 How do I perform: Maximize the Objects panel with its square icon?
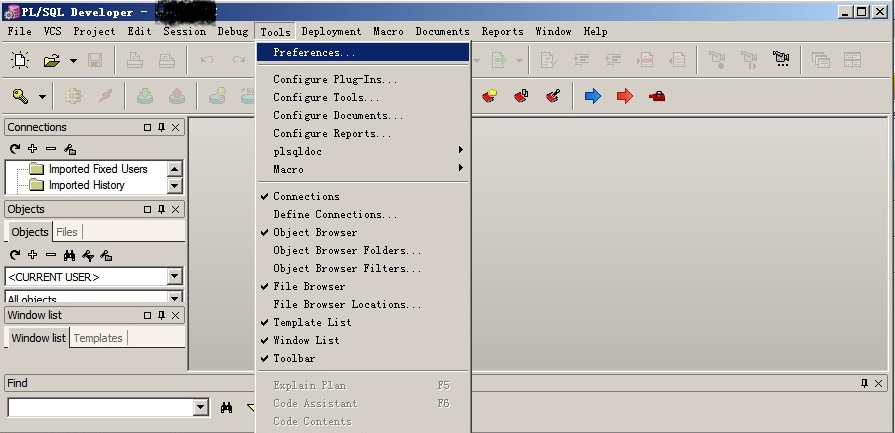tap(147, 209)
